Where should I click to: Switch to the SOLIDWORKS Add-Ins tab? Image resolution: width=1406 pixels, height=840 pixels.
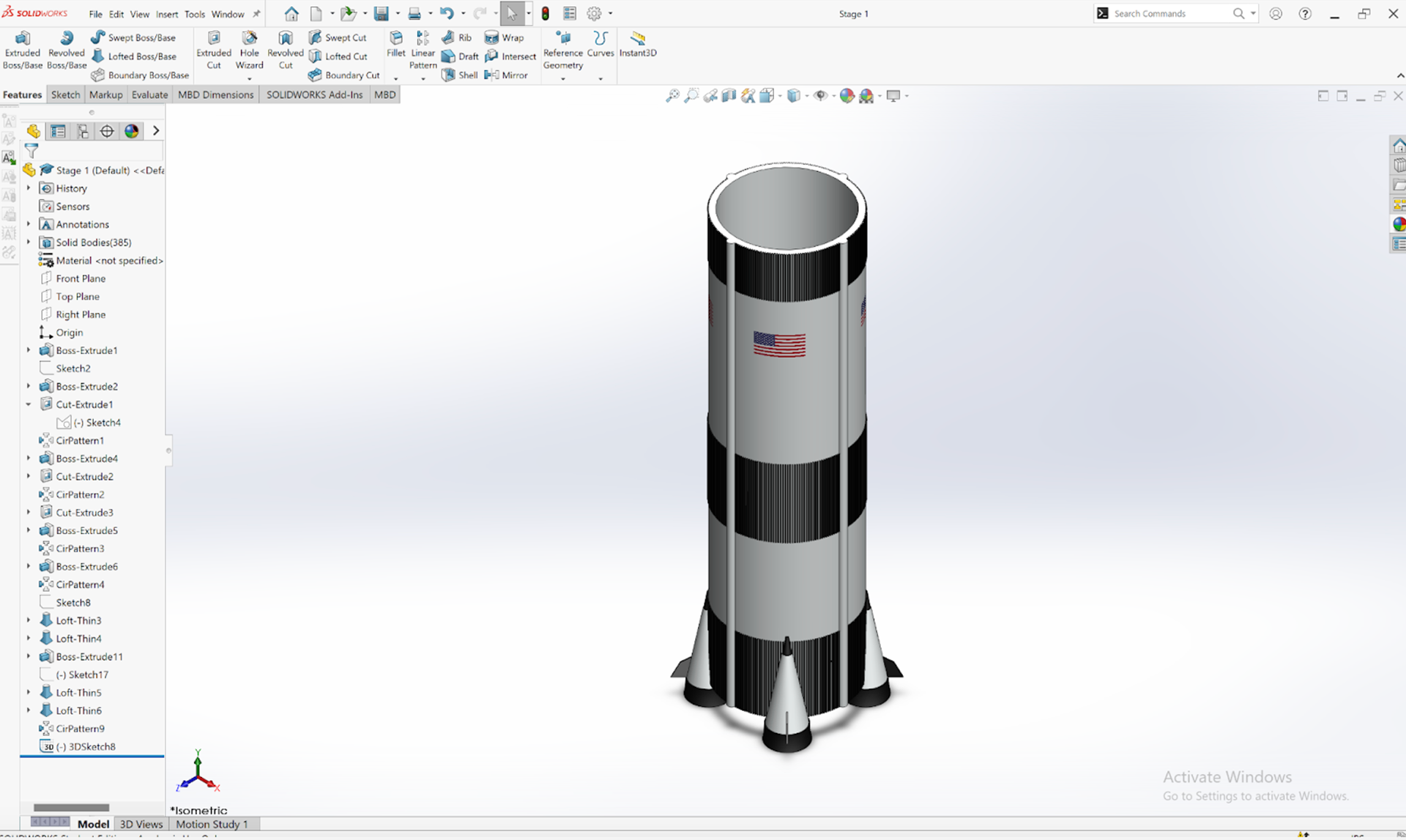tap(314, 94)
